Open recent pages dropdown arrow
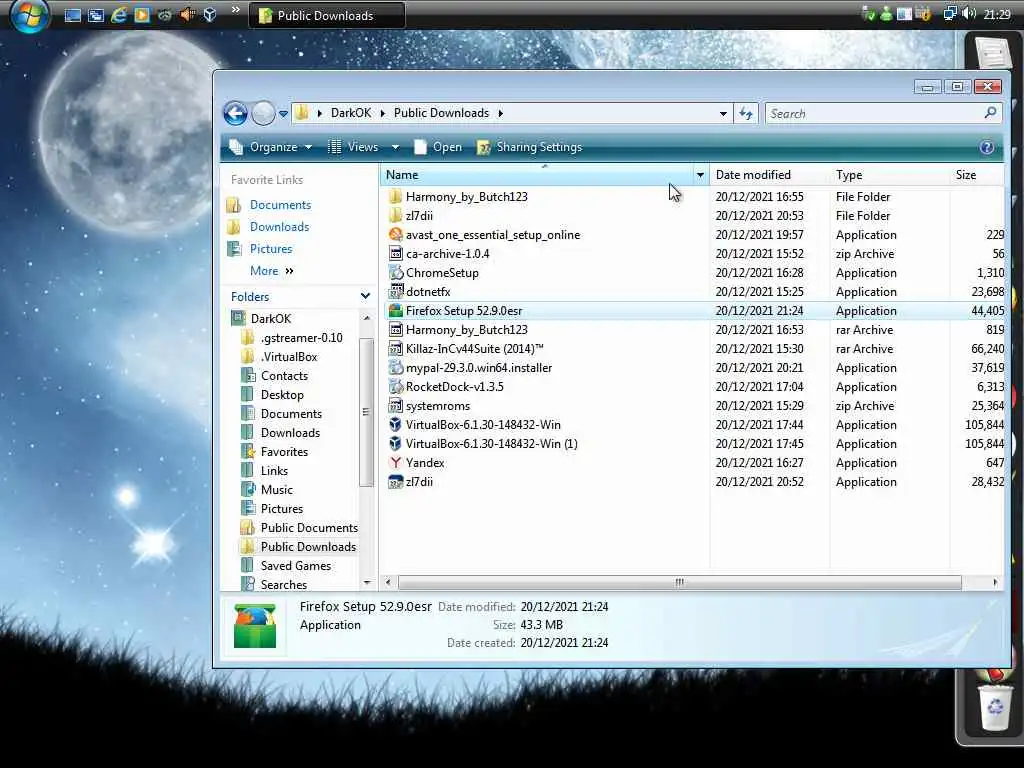 tap(283, 114)
